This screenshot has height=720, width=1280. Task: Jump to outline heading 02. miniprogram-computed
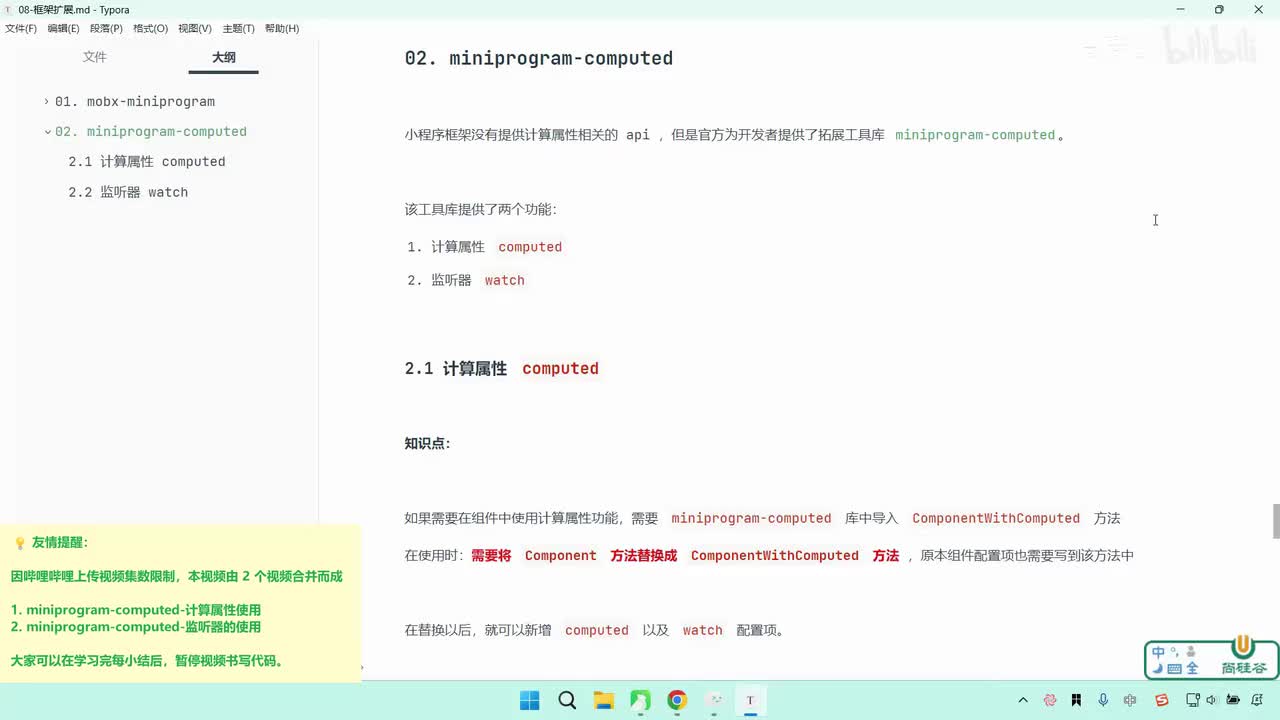click(151, 131)
